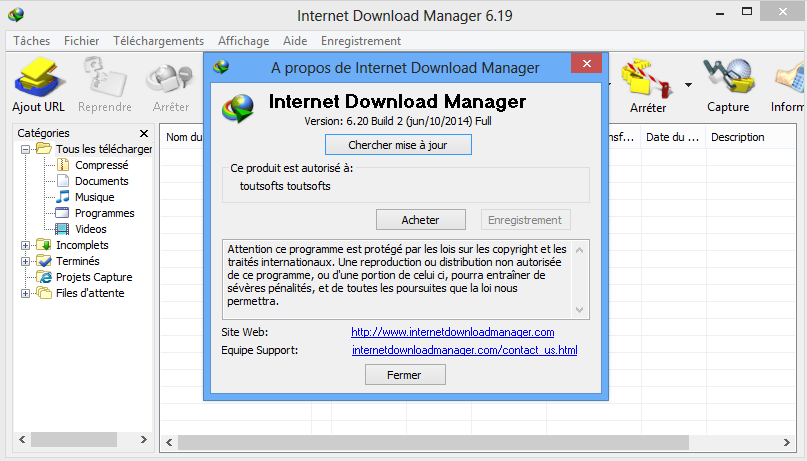Click the Chercher mise à jour button
The width and height of the screenshot is (807, 461).
[398, 145]
